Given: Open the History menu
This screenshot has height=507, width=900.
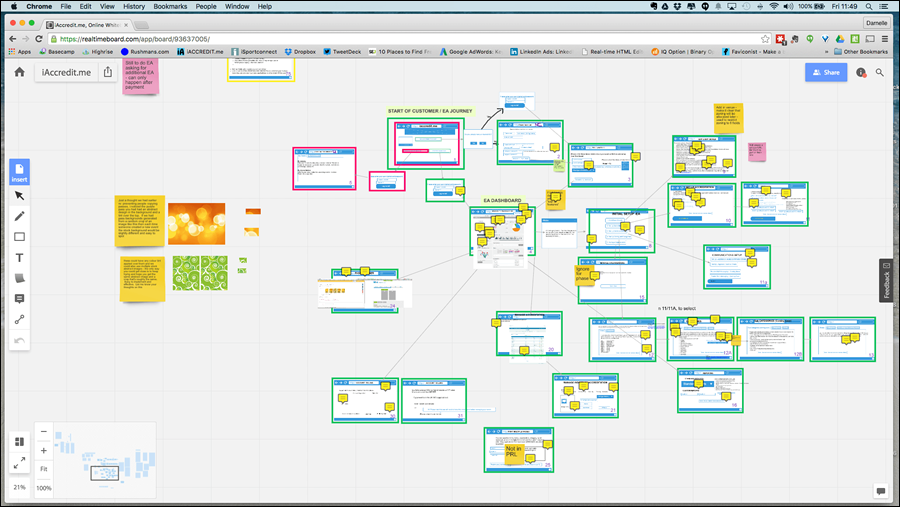Looking at the screenshot, I should pos(134,6).
